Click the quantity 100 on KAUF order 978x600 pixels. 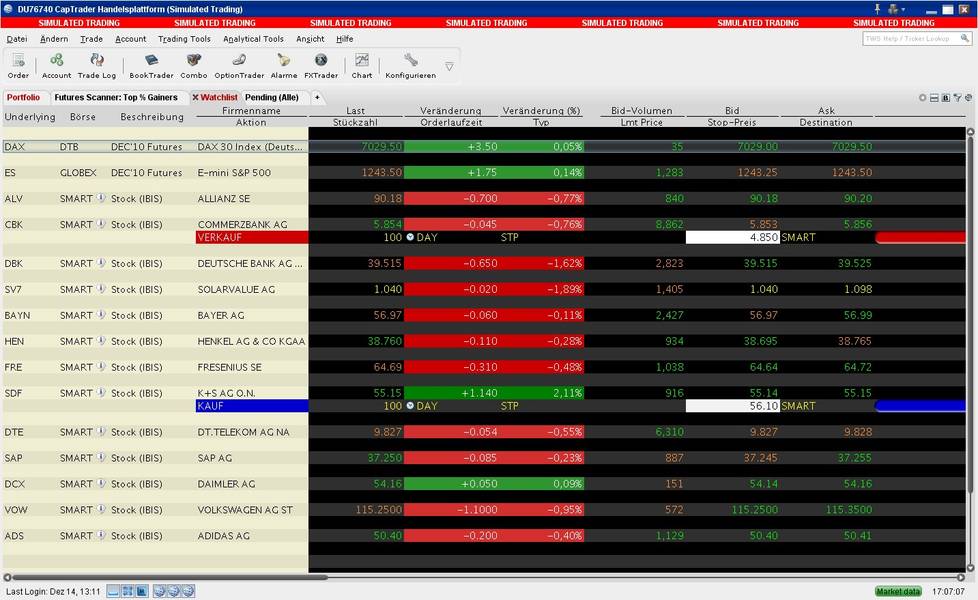click(392, 405)
